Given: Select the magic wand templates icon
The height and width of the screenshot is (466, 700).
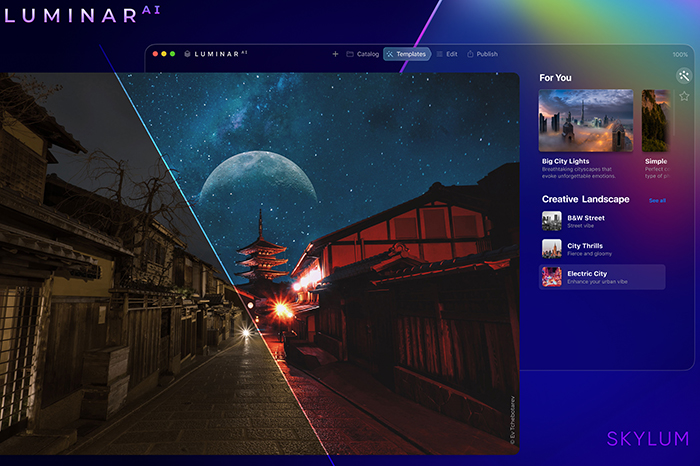Looking at the screenshot, I should [684, 76].
